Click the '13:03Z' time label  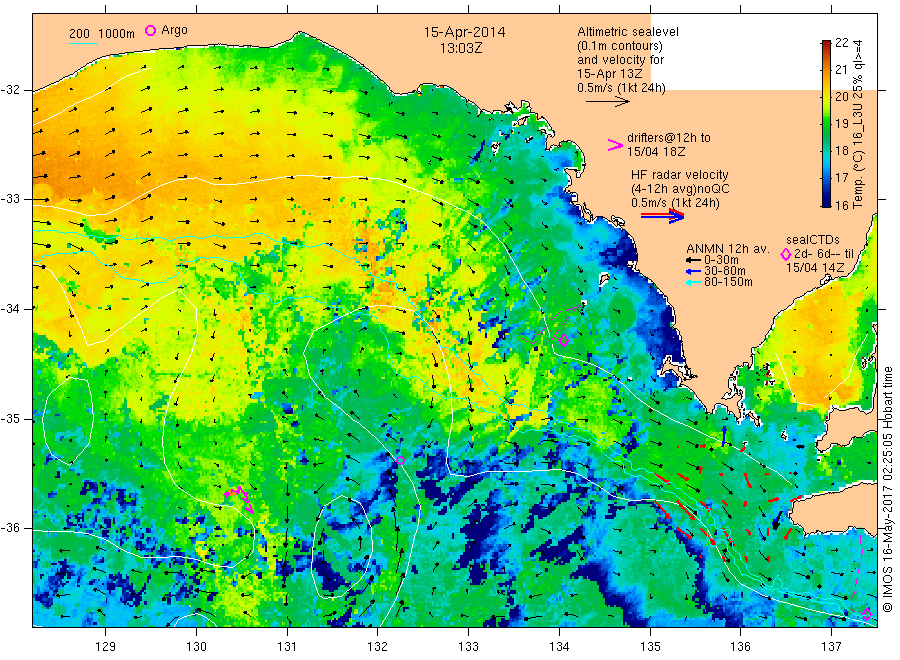(x=461, y=48)
